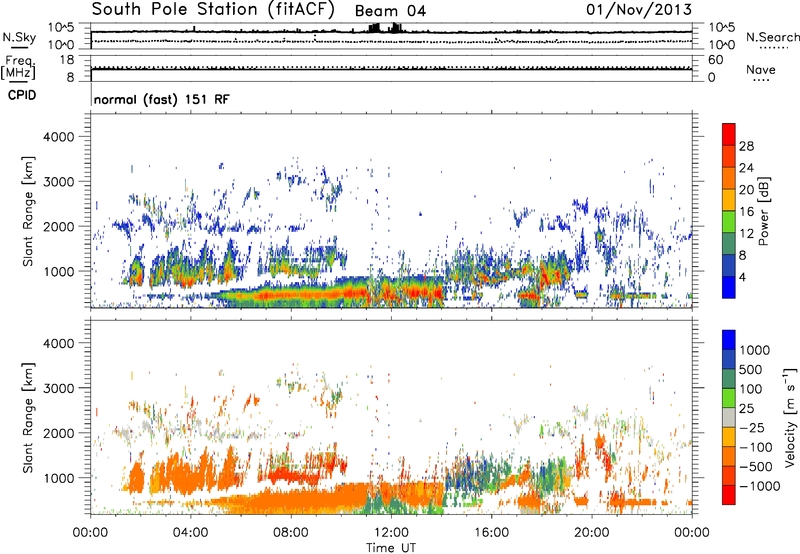Click the -500 label on velocity colorbar
Image resolution: width=800 pixels, height=554 pixels.
point(755,466)
